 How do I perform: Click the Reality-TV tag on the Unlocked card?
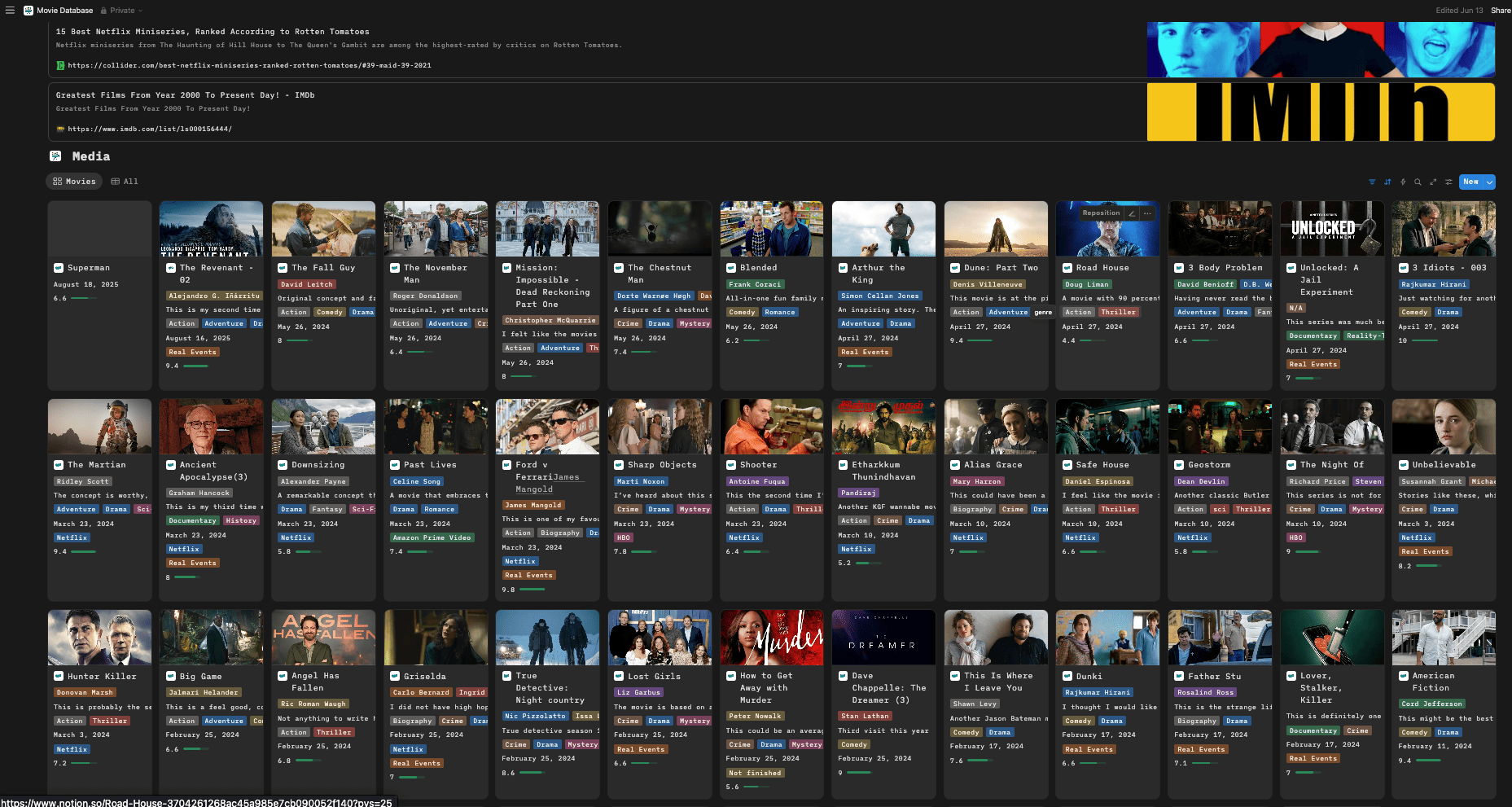pos(1365,336)
